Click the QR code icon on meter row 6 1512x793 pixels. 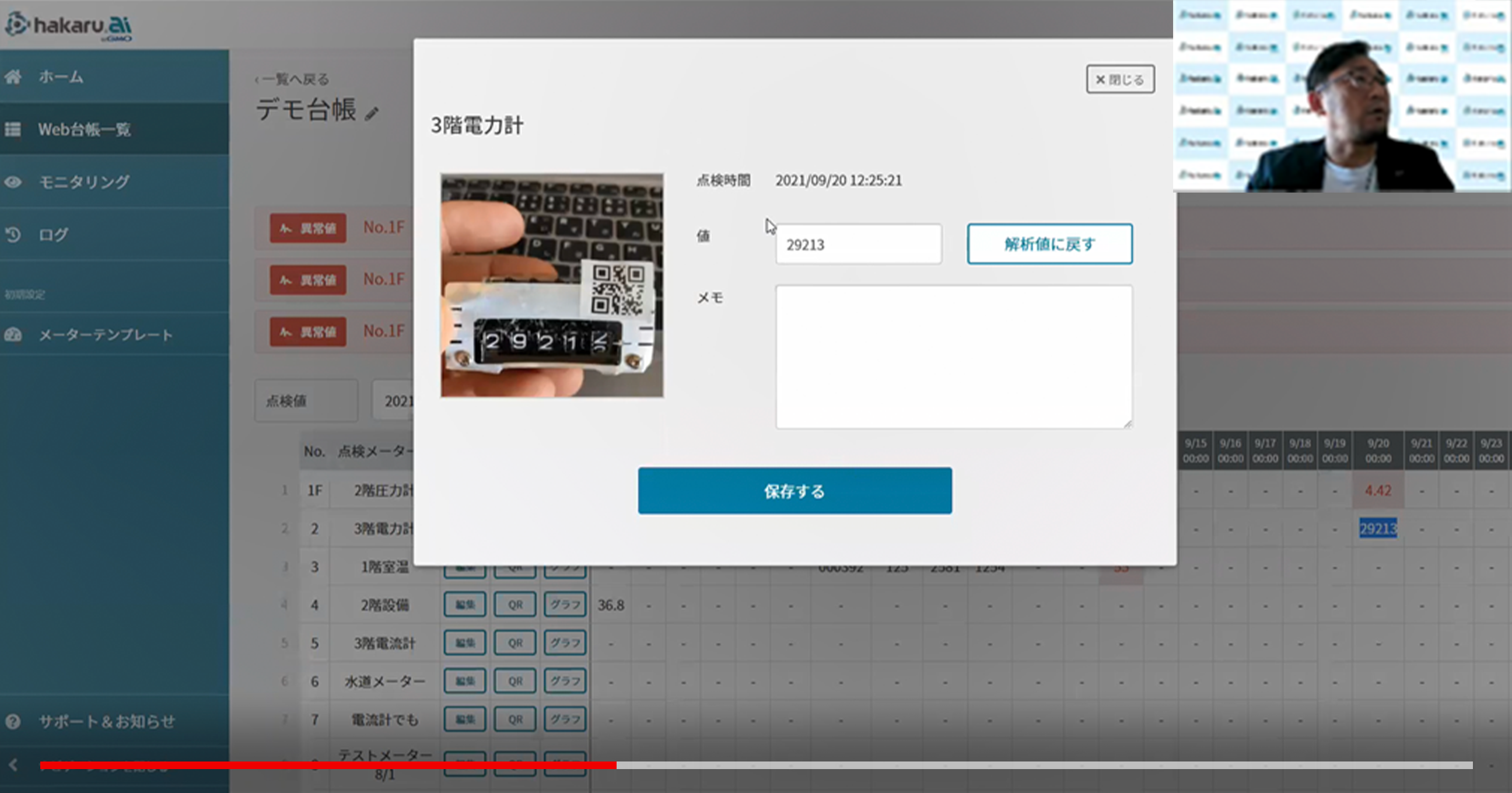[x=515, y=681]
